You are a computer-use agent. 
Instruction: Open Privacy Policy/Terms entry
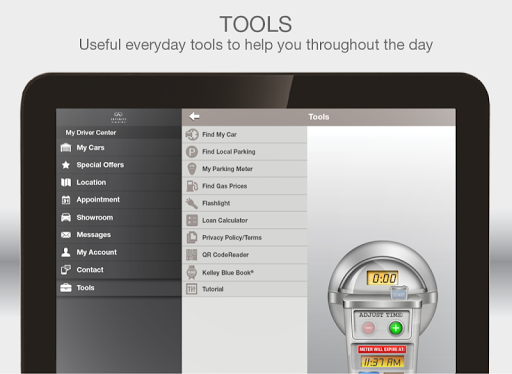pos(244,237)
